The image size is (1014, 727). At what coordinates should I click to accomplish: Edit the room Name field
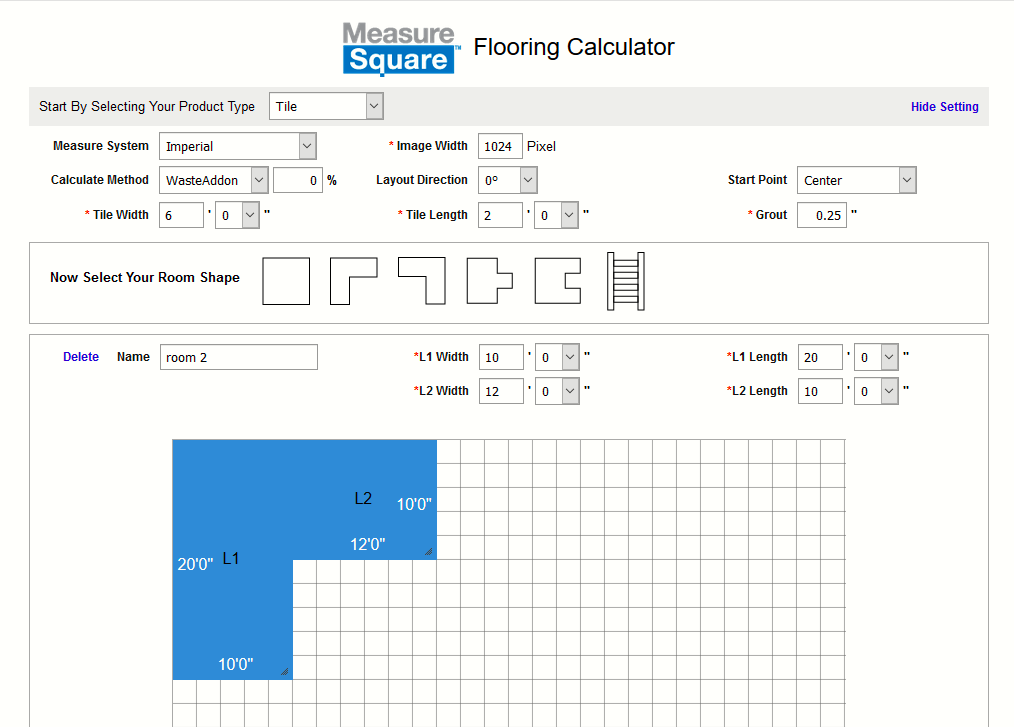click(x=239, y=357)
